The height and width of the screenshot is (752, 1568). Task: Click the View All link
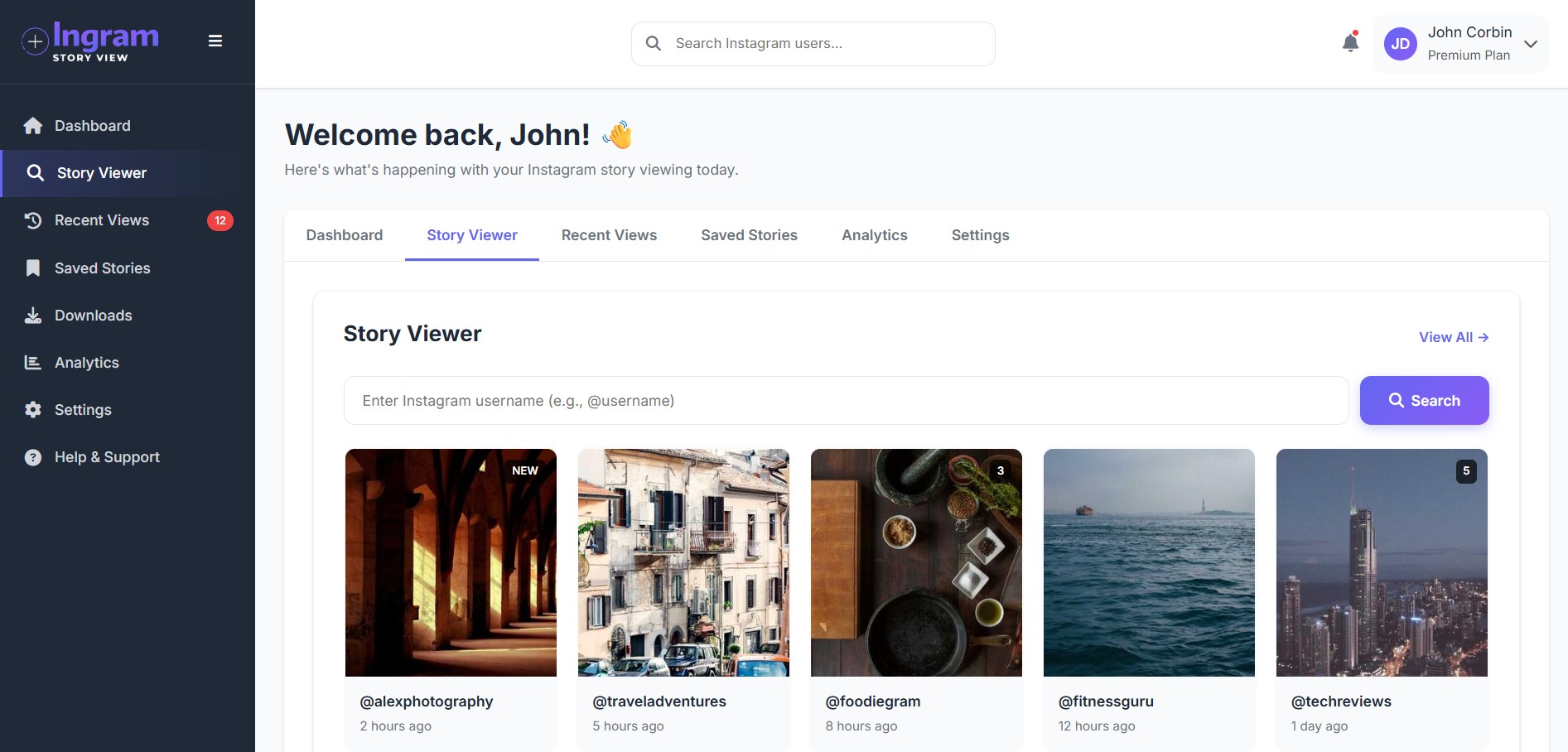[x=1453, y=337]
